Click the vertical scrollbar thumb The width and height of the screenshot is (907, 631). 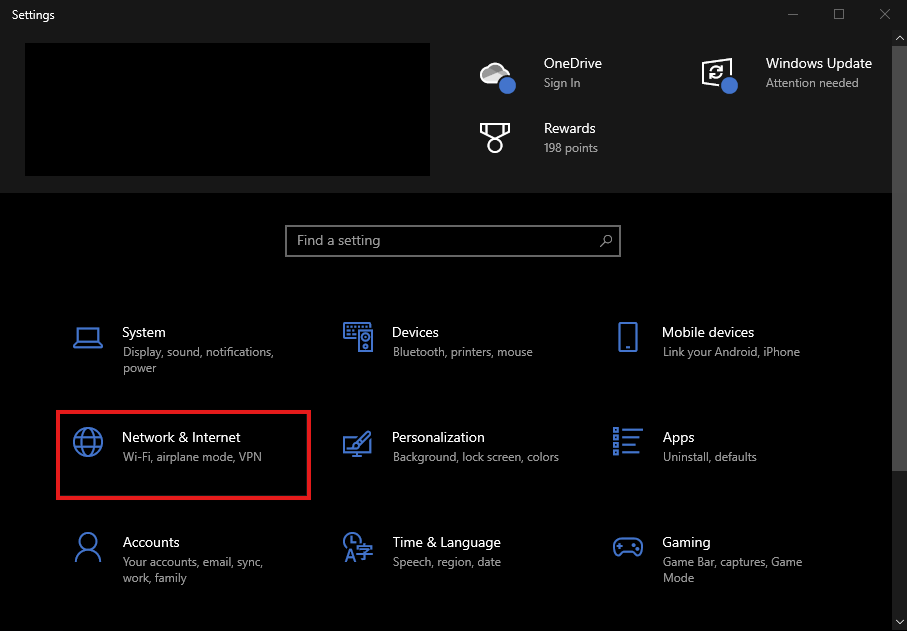coord(899,259)
